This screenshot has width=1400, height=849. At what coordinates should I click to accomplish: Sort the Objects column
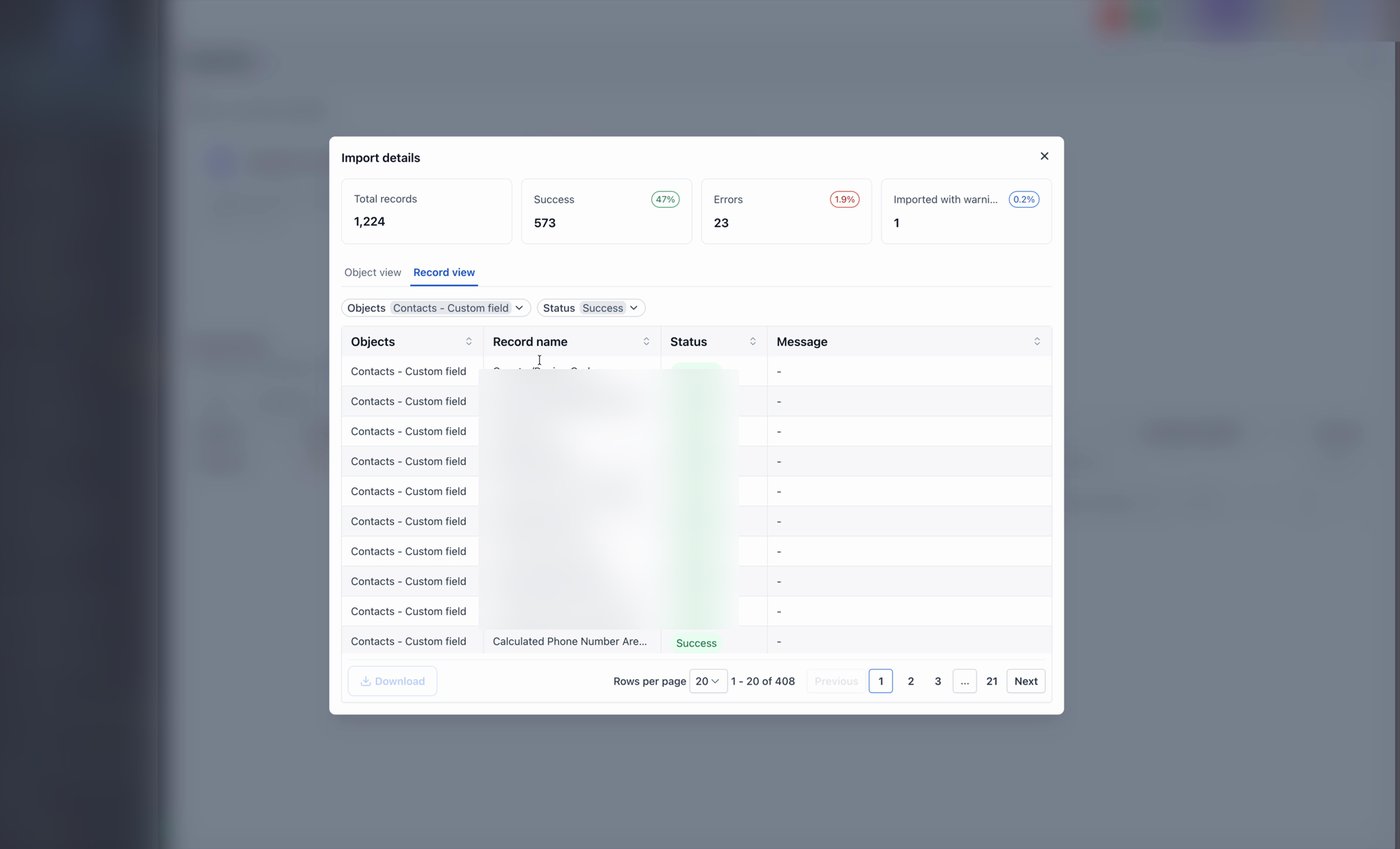coord(468,341)
